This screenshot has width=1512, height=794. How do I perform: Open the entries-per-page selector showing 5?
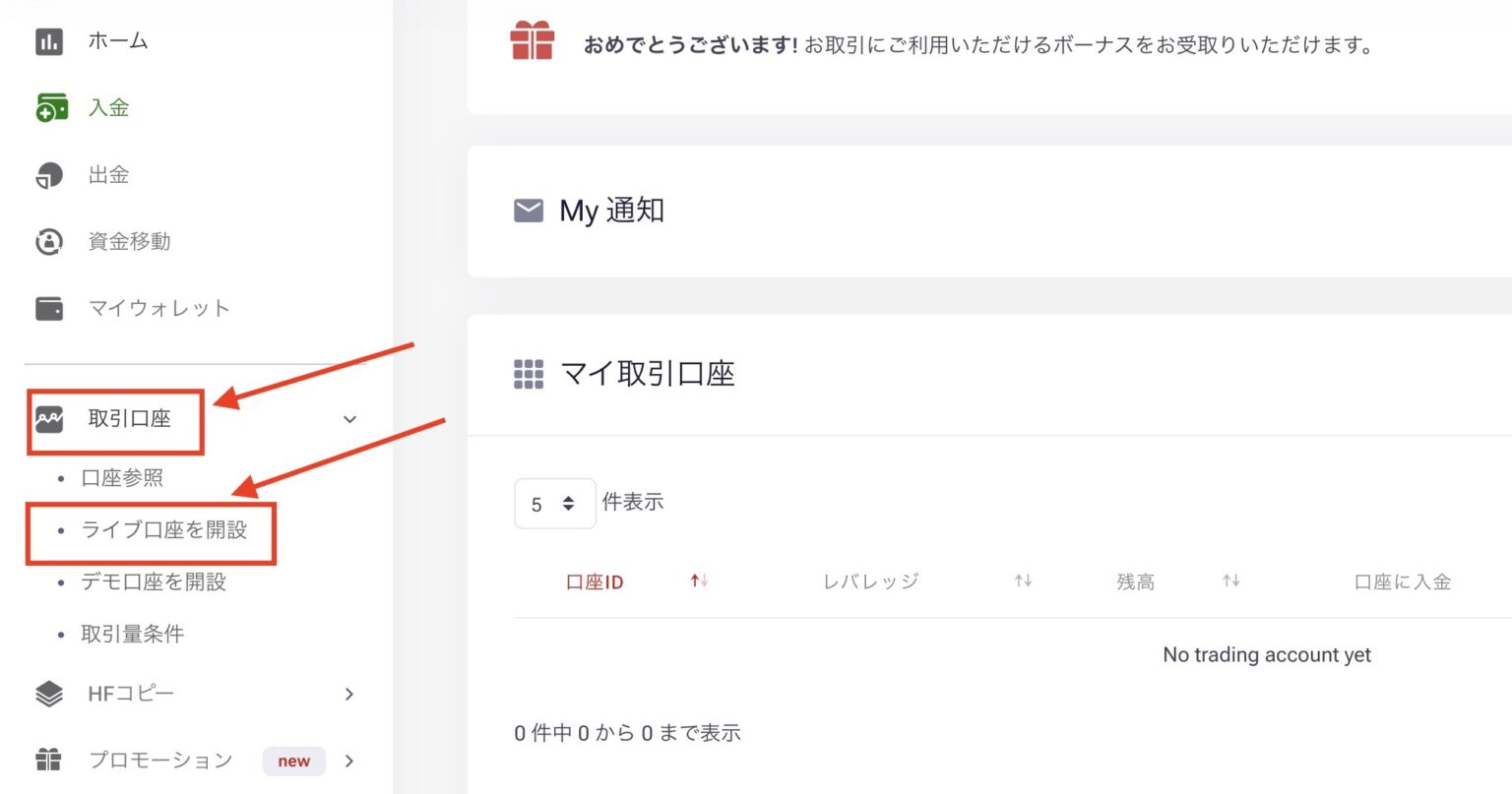coord(554,503)
